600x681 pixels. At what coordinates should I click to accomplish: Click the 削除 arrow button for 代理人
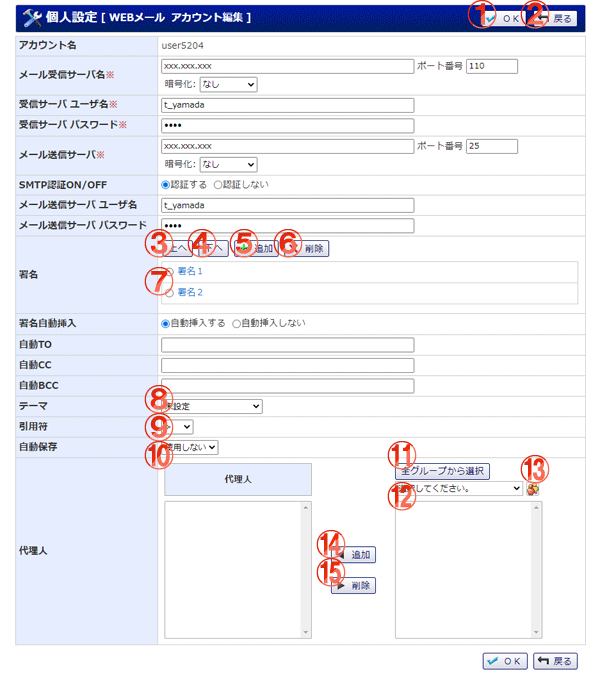354,585
